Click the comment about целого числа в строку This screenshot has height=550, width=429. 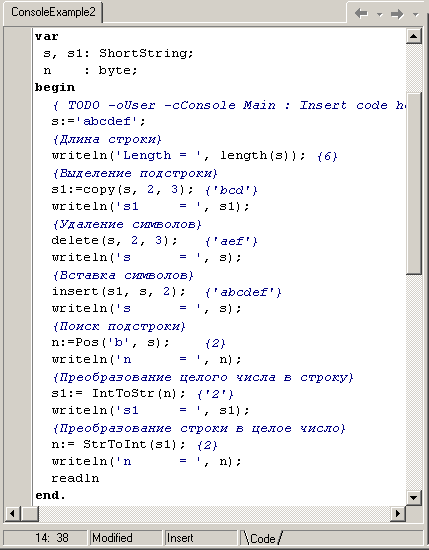tap(203, 377)
